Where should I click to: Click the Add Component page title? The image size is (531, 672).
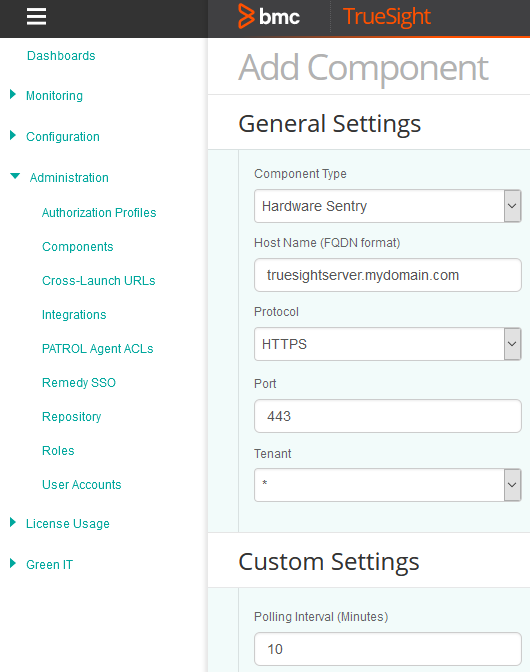pos(363,68)
